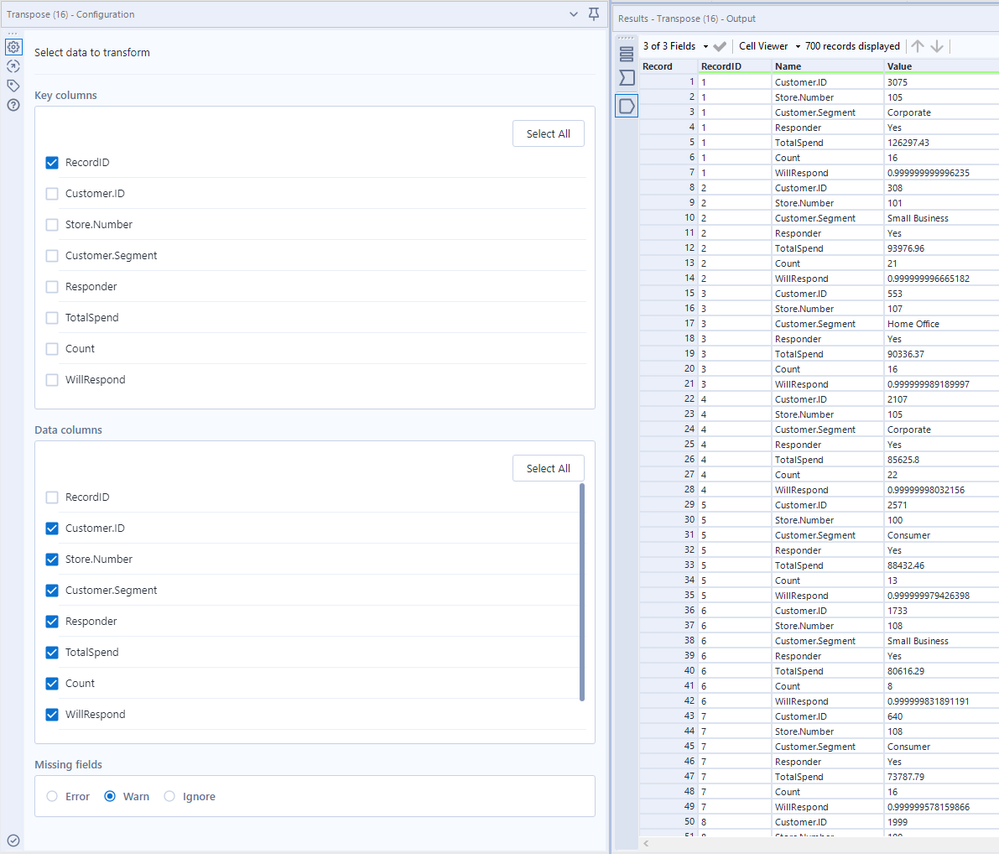Select Warn for missing fields
The image size is (999, 854).
110,796
